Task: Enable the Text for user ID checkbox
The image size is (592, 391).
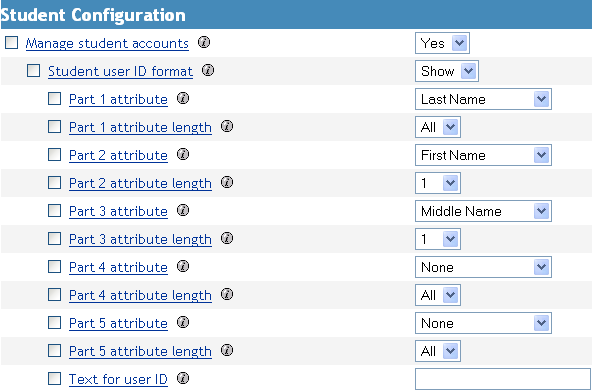Action: (x=54, y=379)
